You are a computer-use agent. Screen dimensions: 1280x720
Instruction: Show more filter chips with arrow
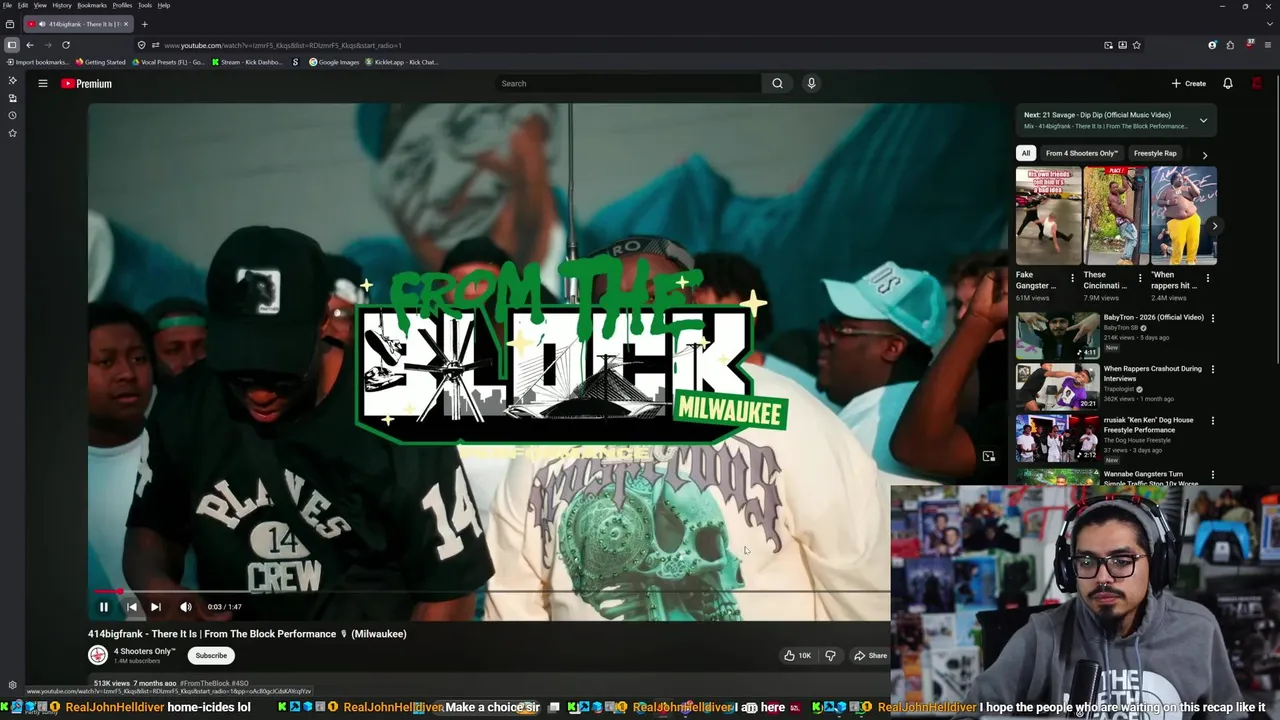click(x=1205, y=155)
